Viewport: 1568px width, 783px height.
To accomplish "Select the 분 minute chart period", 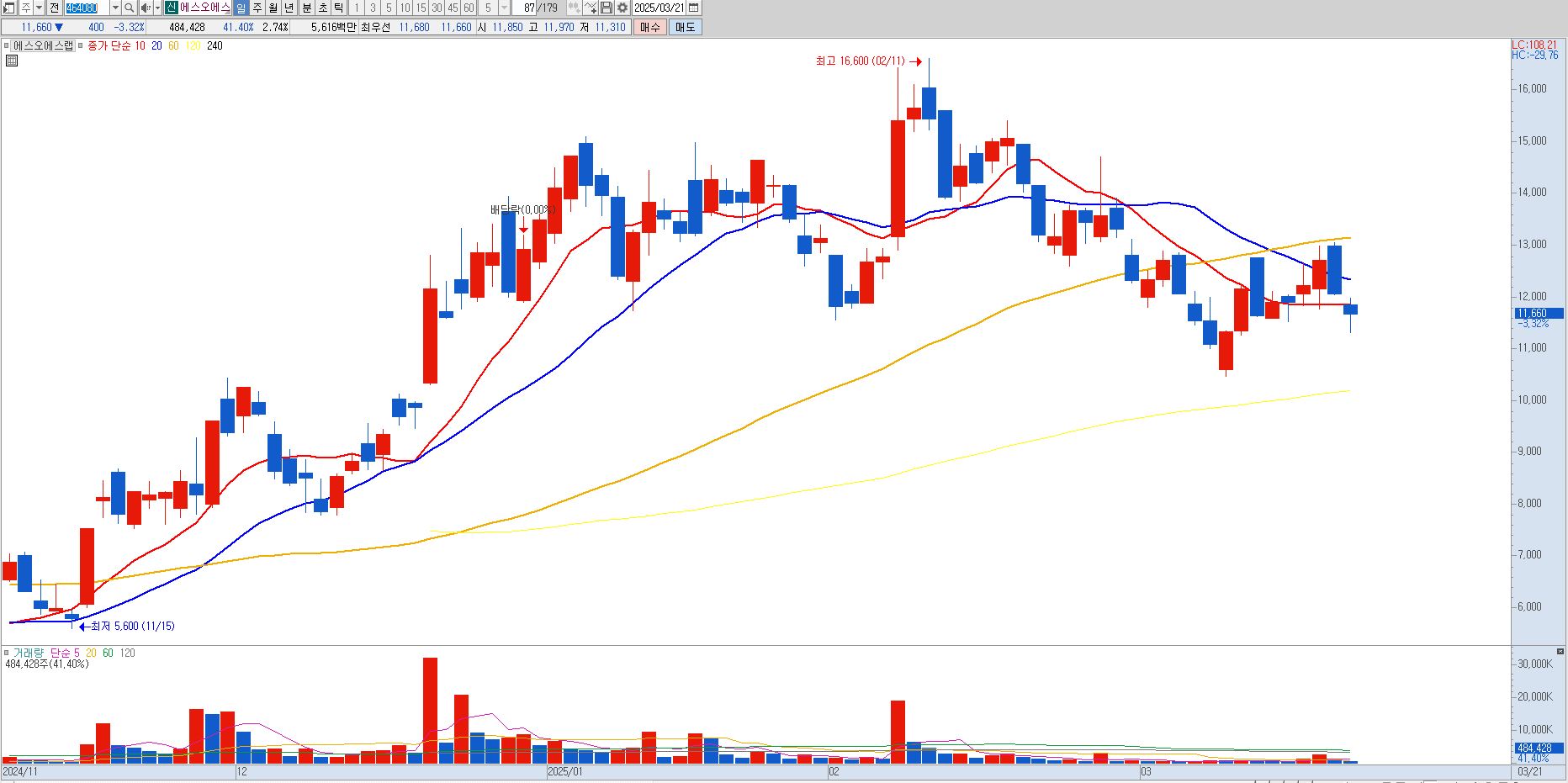I will 306,8.
